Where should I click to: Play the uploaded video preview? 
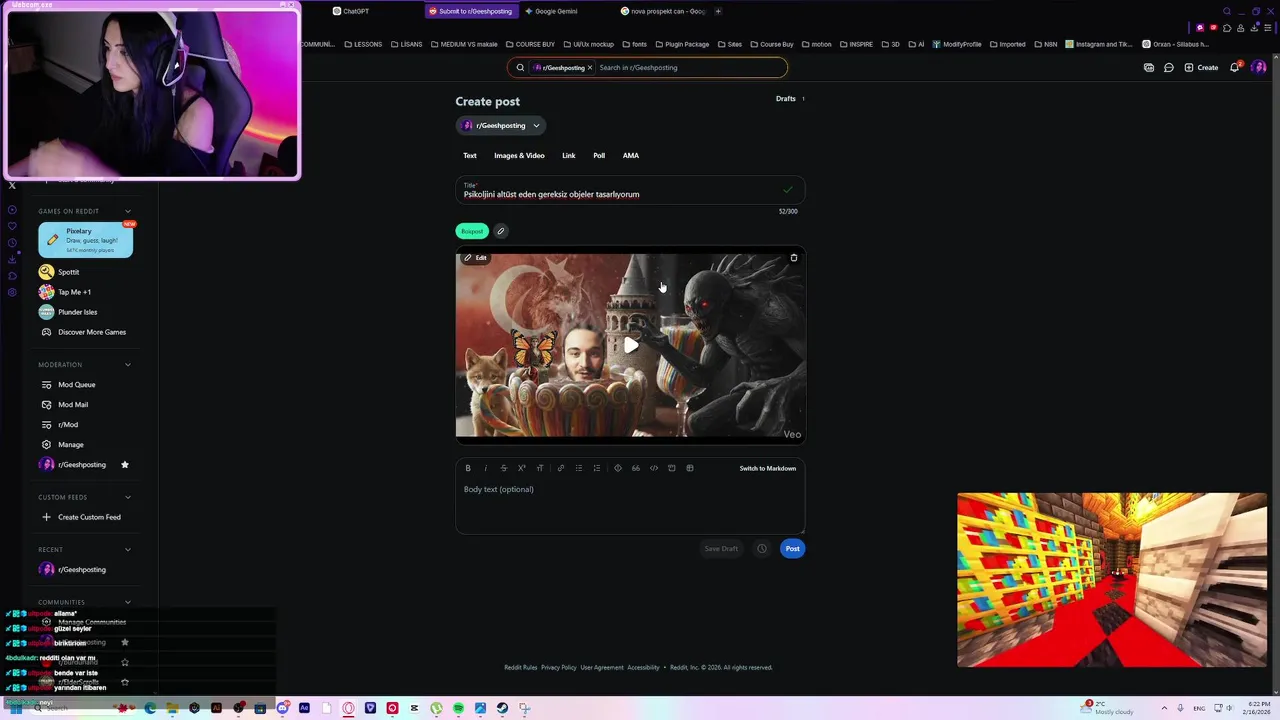click(x=631, y=345)
